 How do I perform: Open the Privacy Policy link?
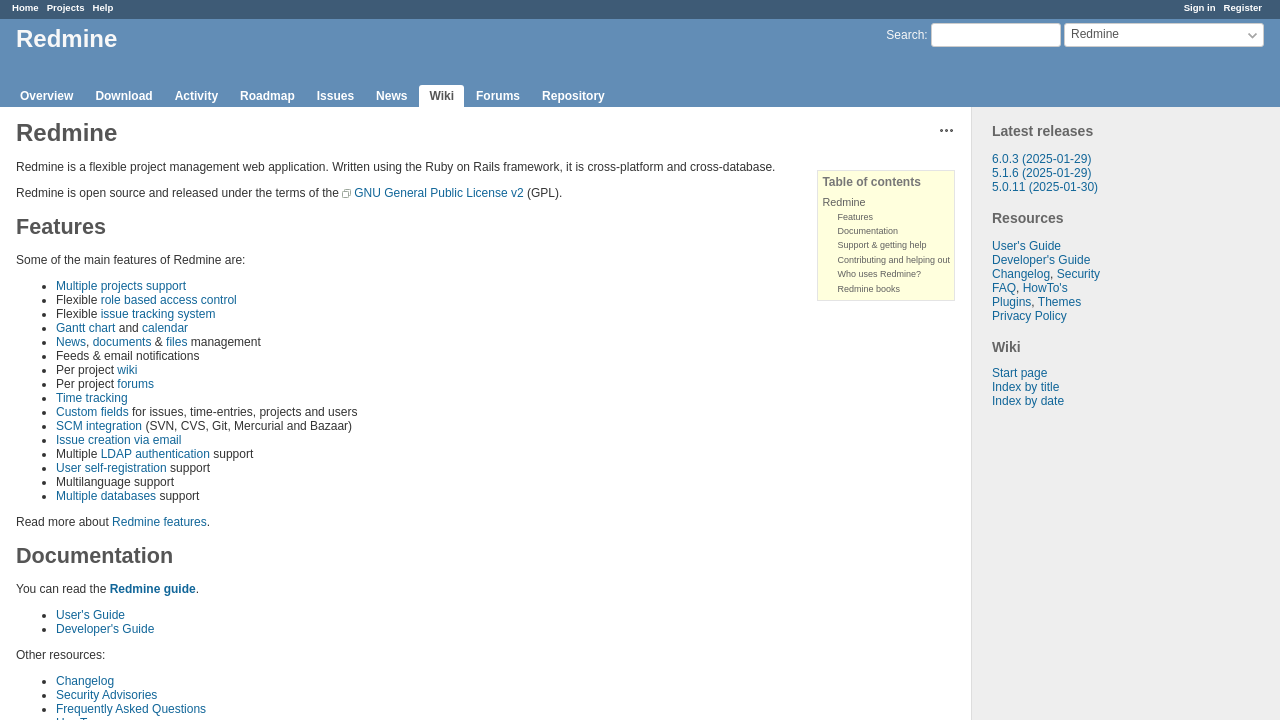tap(1029, 316)
